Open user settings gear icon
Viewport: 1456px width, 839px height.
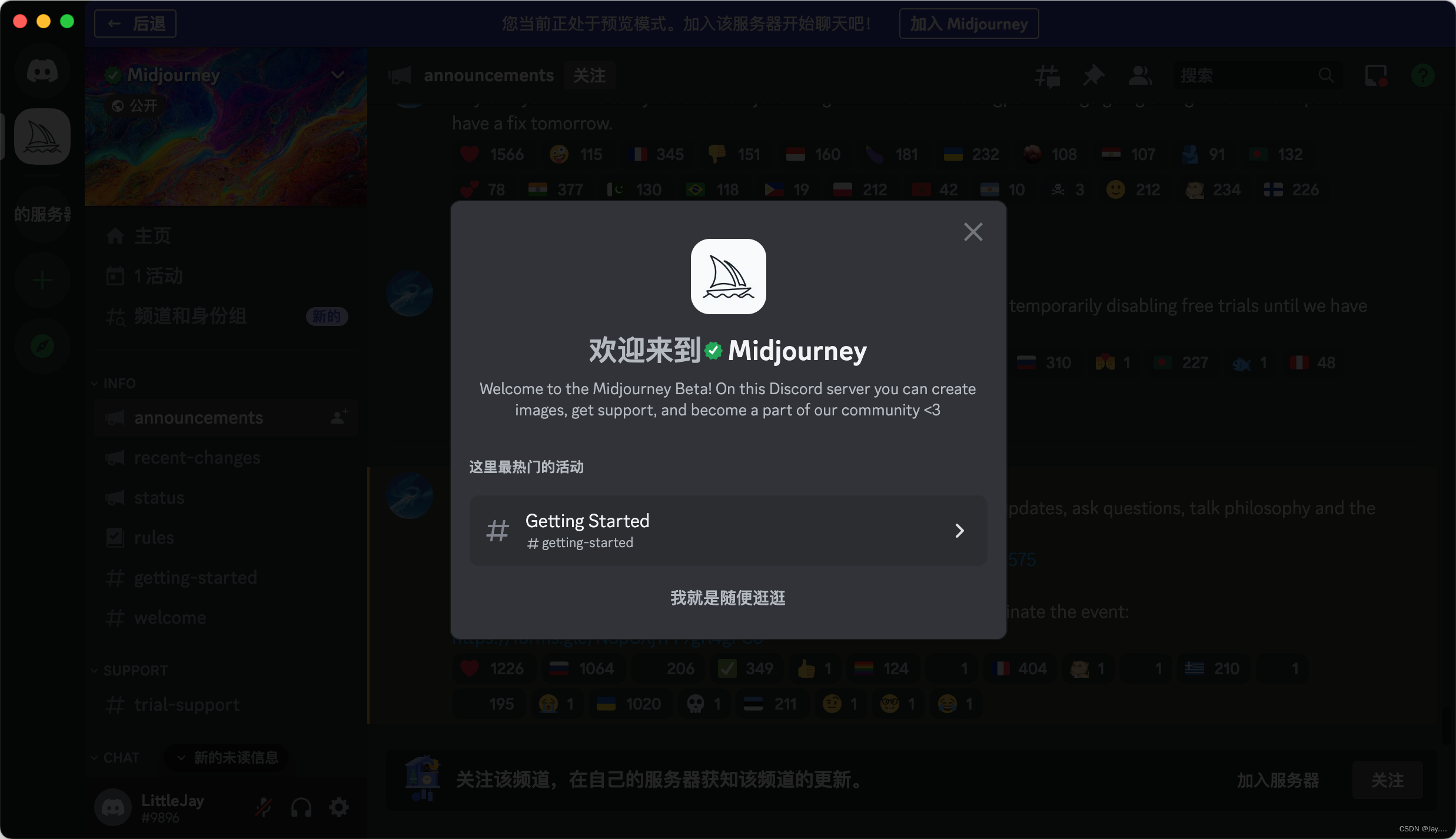pos(339,807)
